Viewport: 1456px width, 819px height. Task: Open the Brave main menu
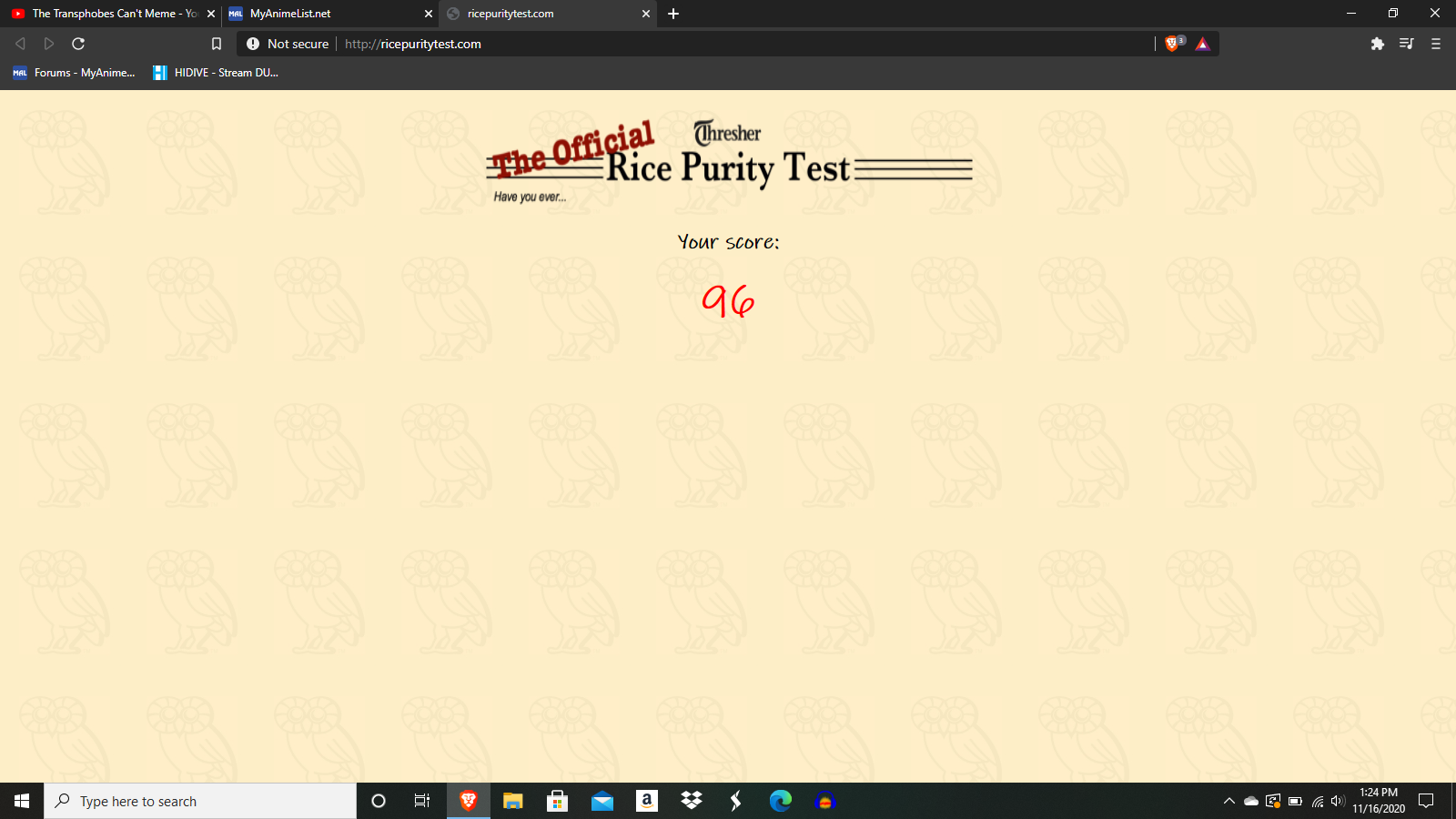[x=1436, y=44]
